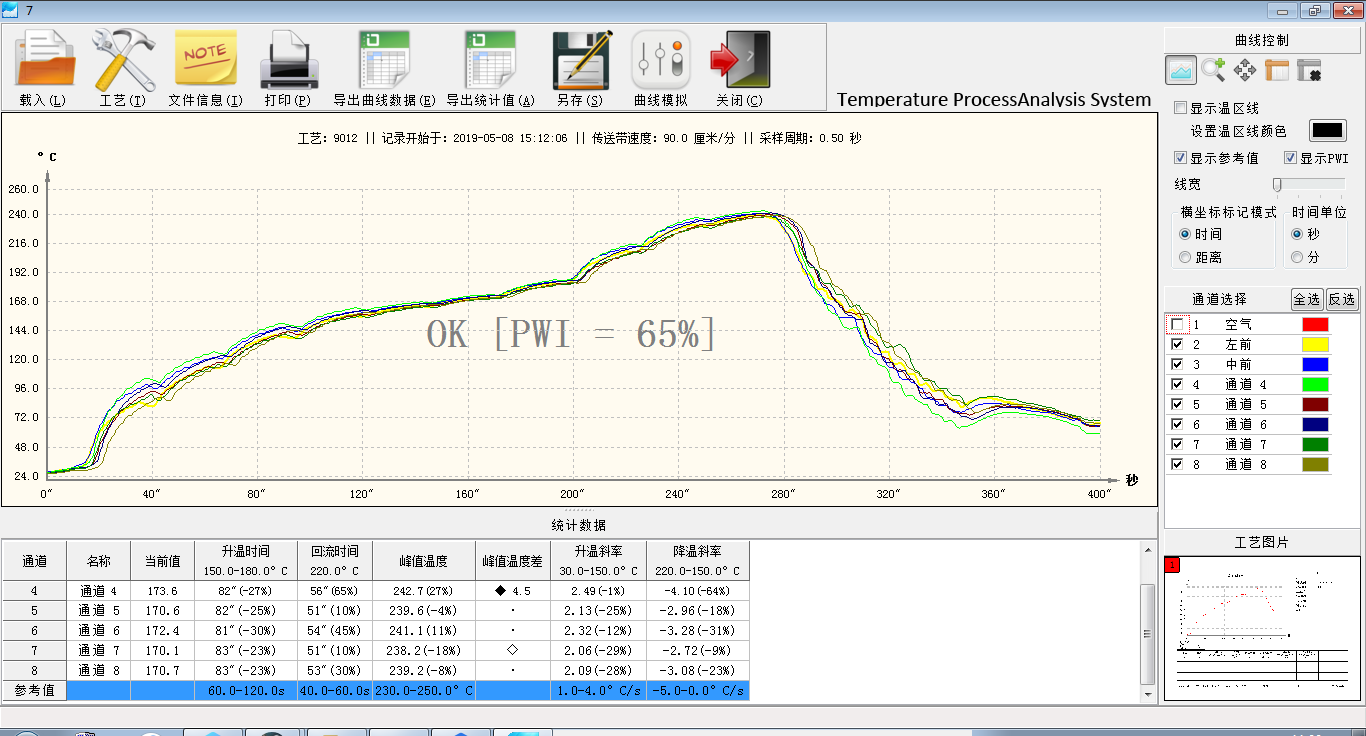Click reference value cell 230.0-250.0° C
Screen dimensions: 1366x736
424,690
